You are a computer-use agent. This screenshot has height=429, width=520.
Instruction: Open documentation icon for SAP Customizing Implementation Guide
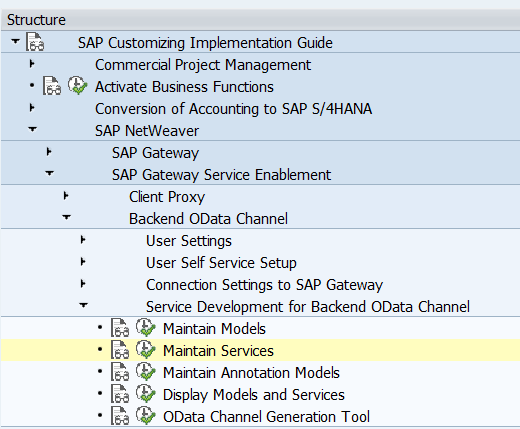point(35,42)
